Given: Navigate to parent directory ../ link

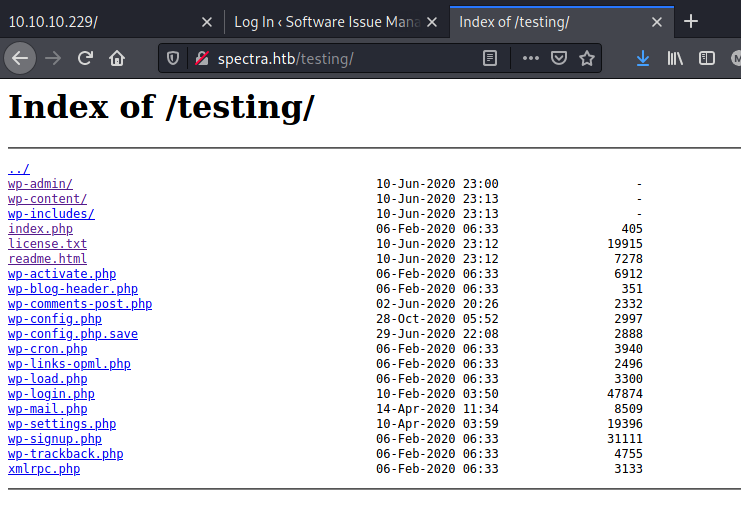Looking at the screenshot, I should click(x=19, y=169).
